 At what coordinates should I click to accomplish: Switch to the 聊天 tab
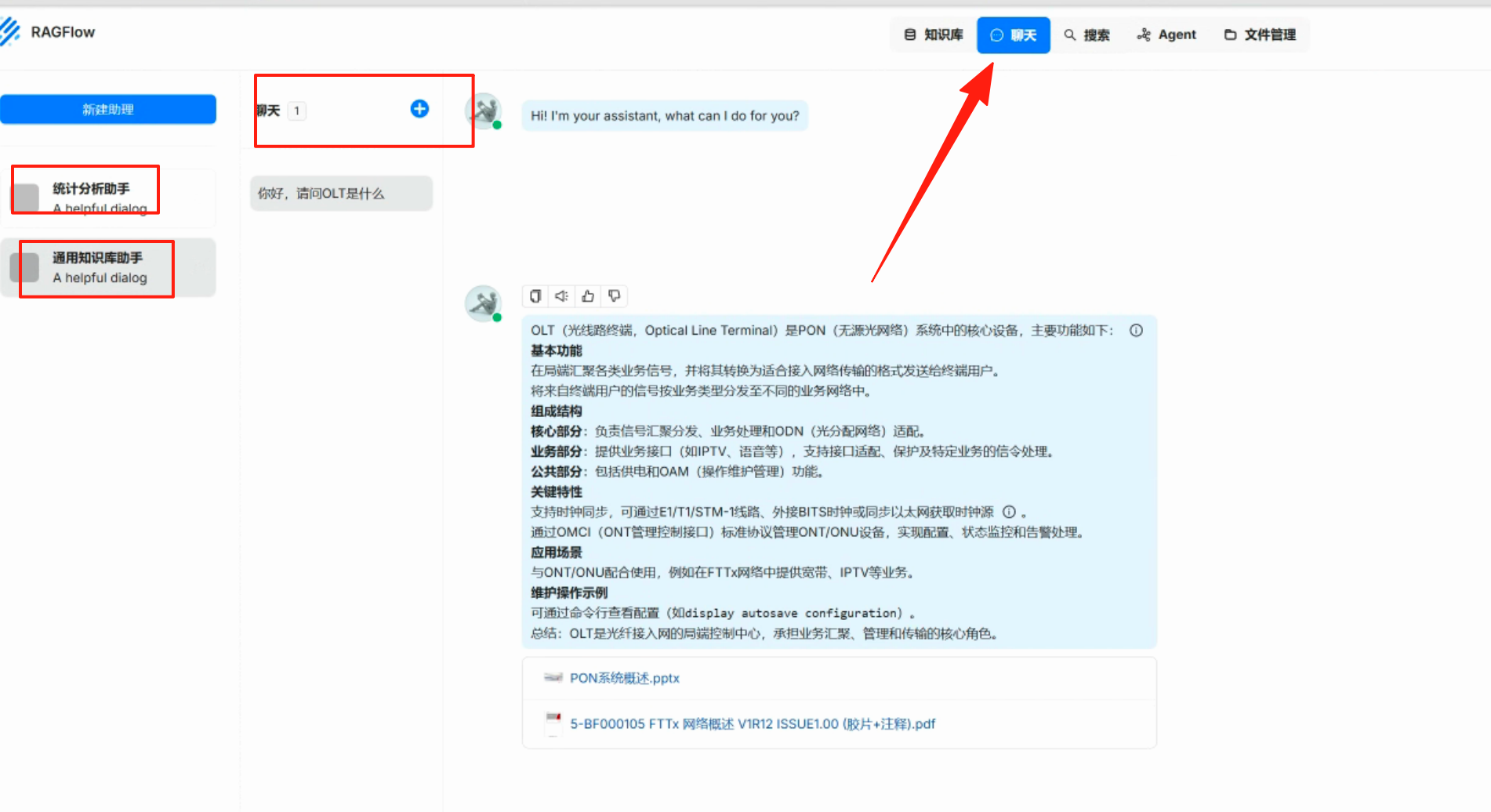tap(1013, 34)
